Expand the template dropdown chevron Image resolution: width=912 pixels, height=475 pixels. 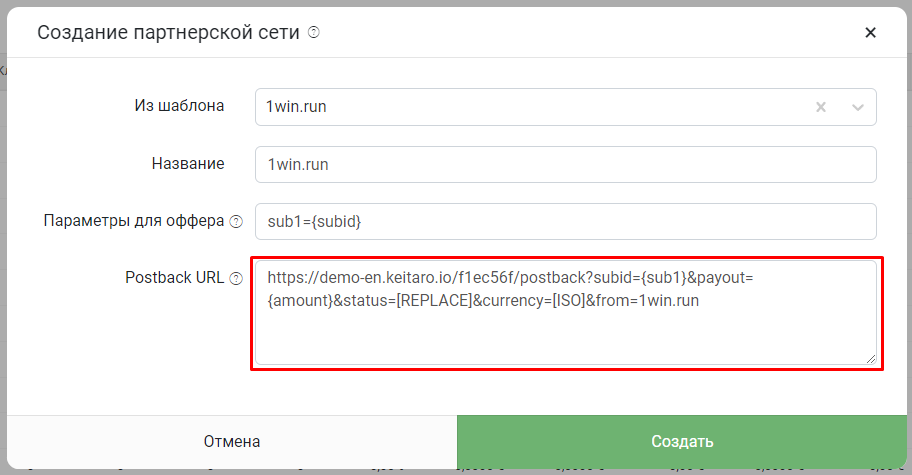tap(858, 107)
